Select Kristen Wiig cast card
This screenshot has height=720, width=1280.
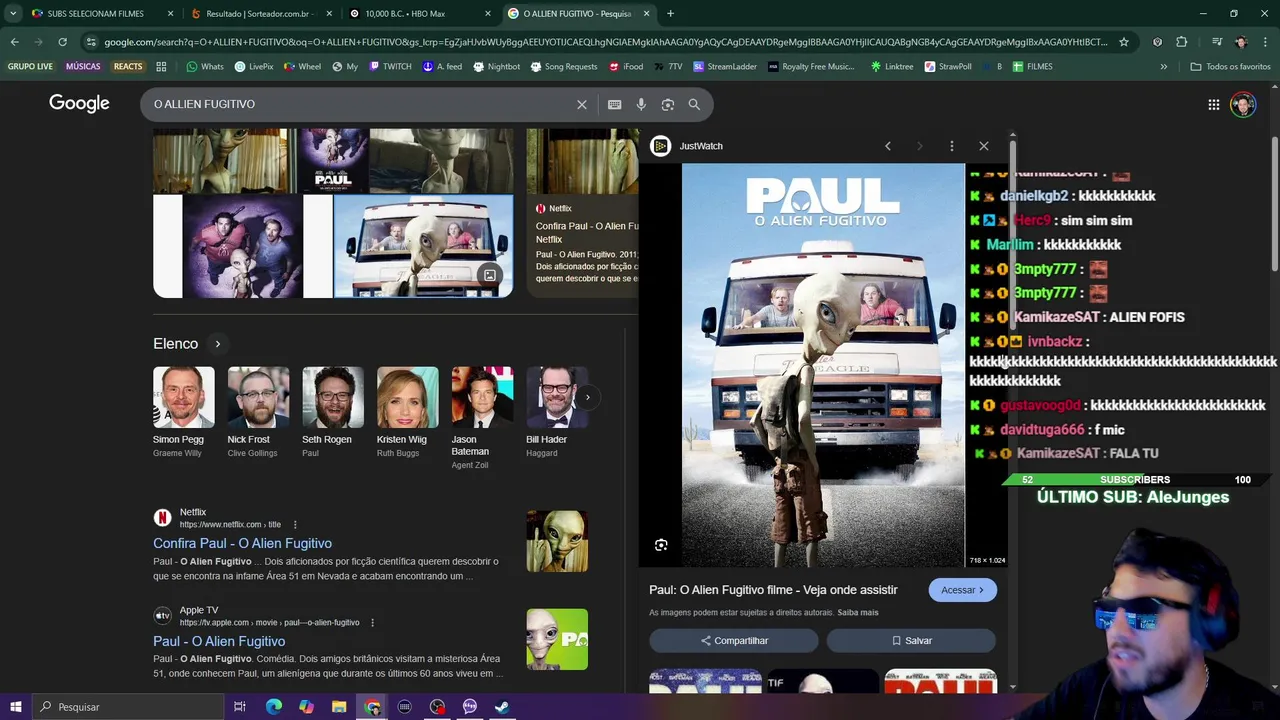407,412
